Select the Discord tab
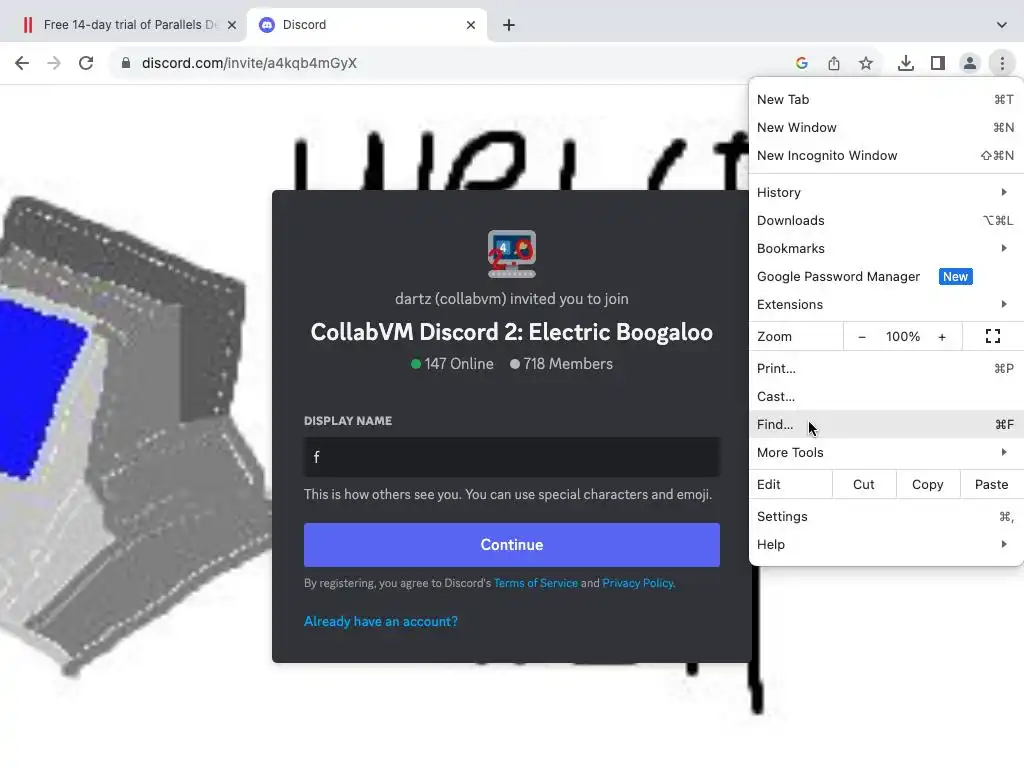The height and width of the screenshot is (768, 1024). [366, 25]
